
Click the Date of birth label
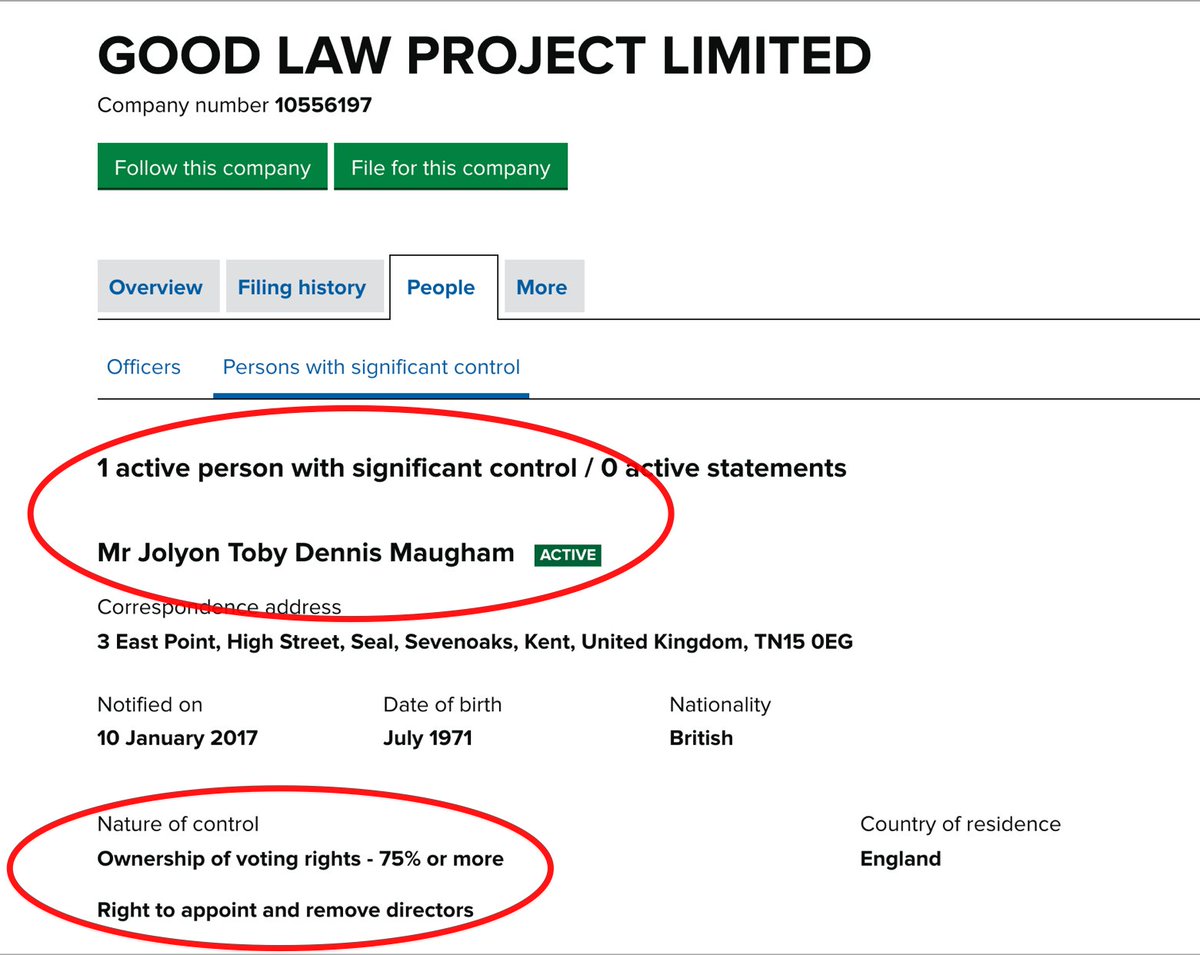[442, 704]
